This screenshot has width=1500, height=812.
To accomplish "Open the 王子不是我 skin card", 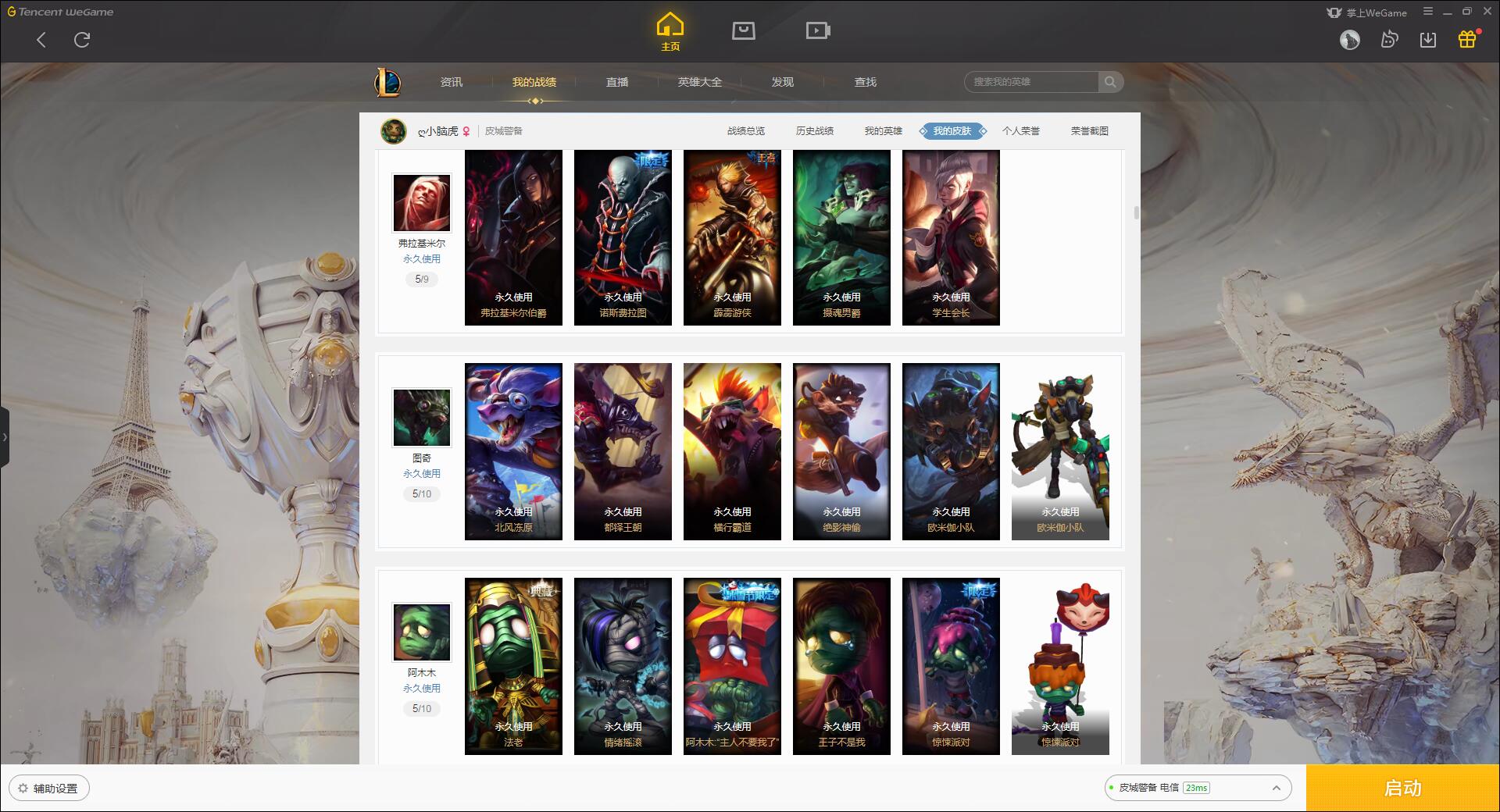I will 841,666.
